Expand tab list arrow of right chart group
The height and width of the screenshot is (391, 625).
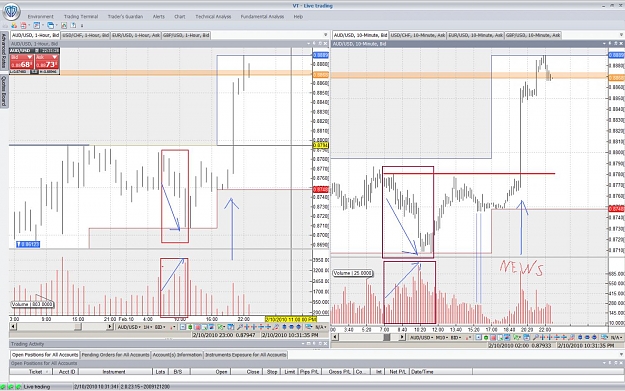click(621, 35)
